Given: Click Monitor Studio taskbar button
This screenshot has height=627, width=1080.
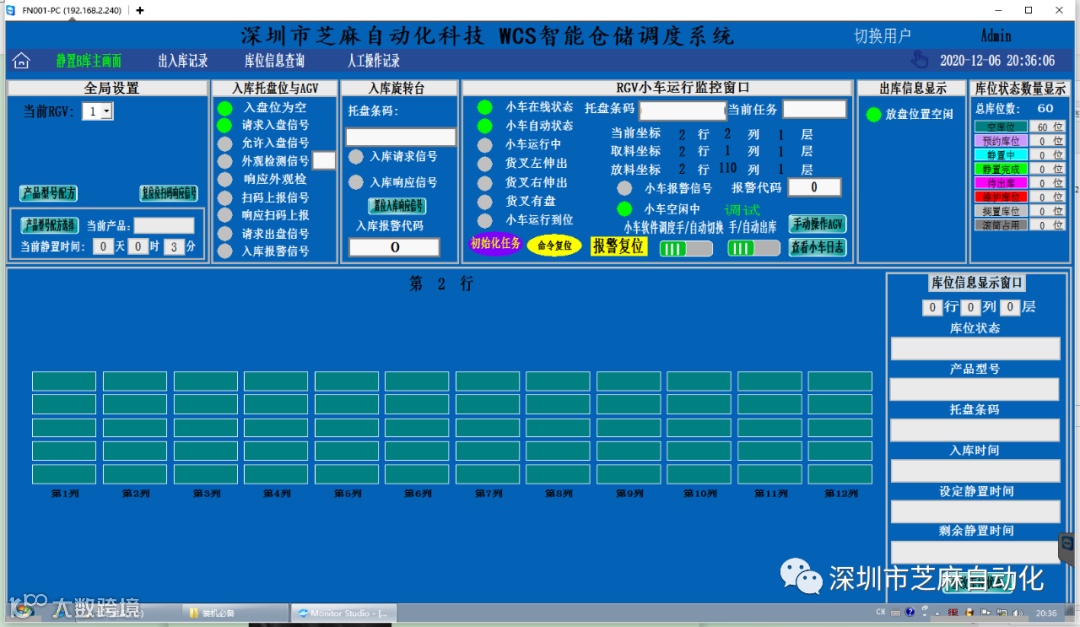Looking at the screenshot, I should point(344,613).
